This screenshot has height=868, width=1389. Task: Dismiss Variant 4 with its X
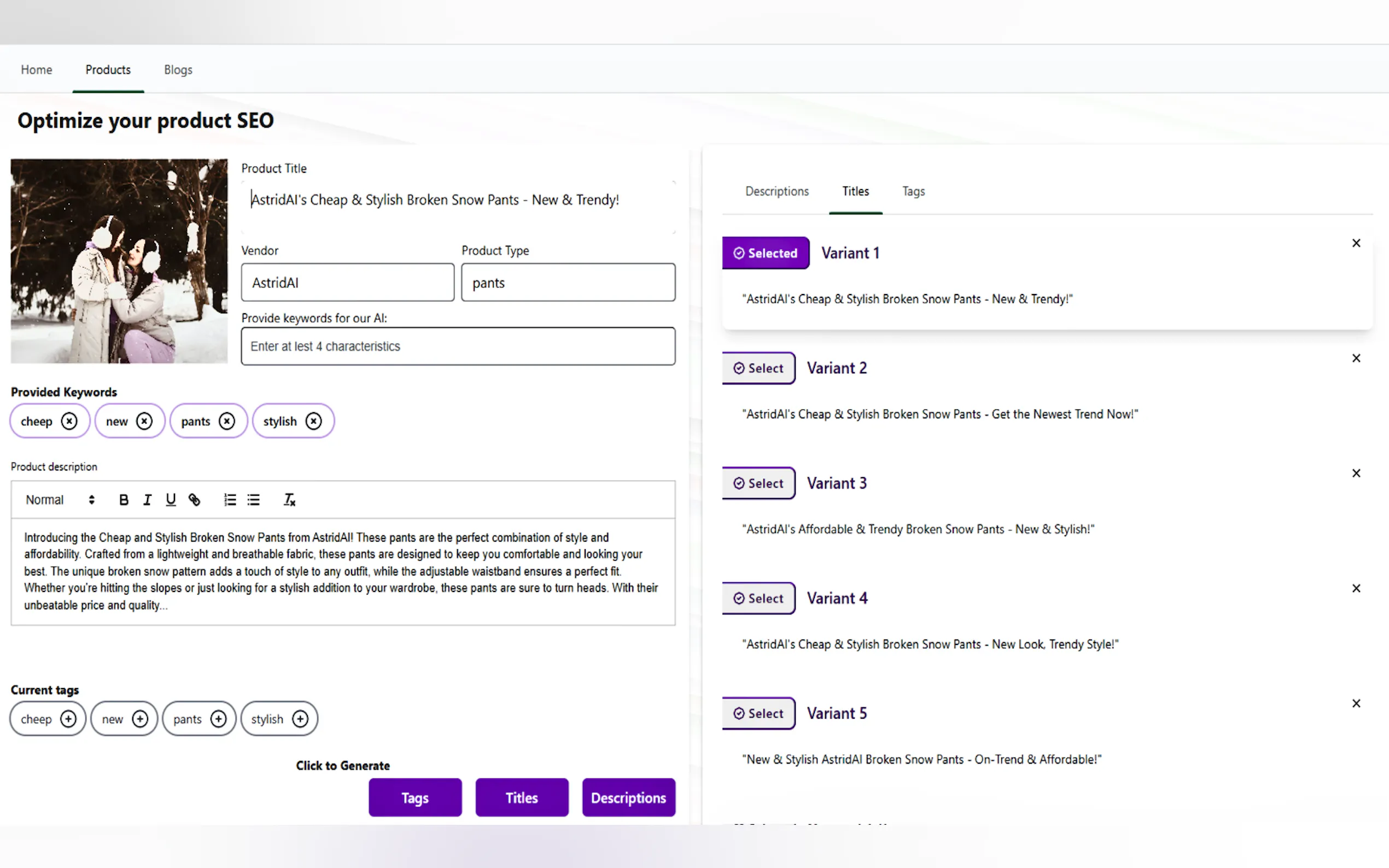pos(1356,588)
